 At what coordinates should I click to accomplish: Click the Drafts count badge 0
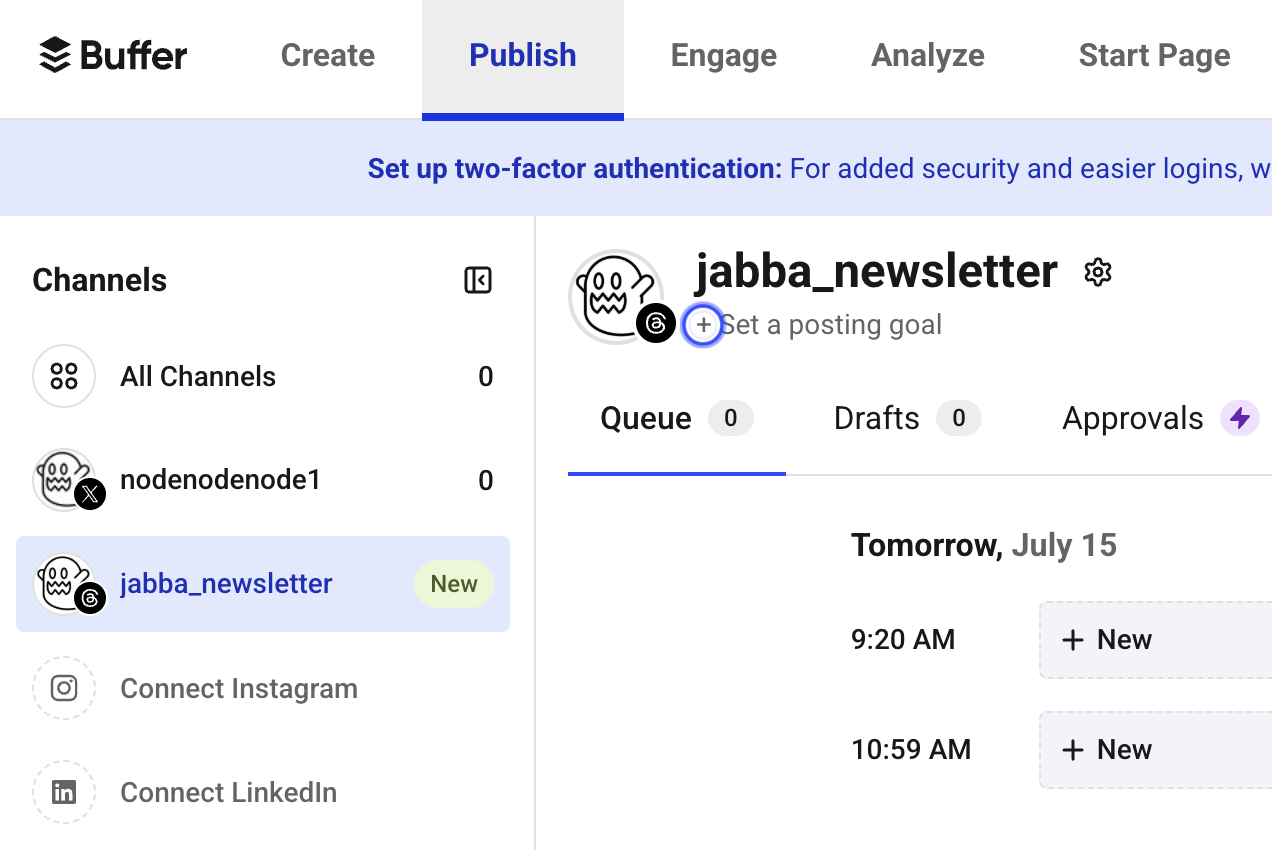coord(959,418)
